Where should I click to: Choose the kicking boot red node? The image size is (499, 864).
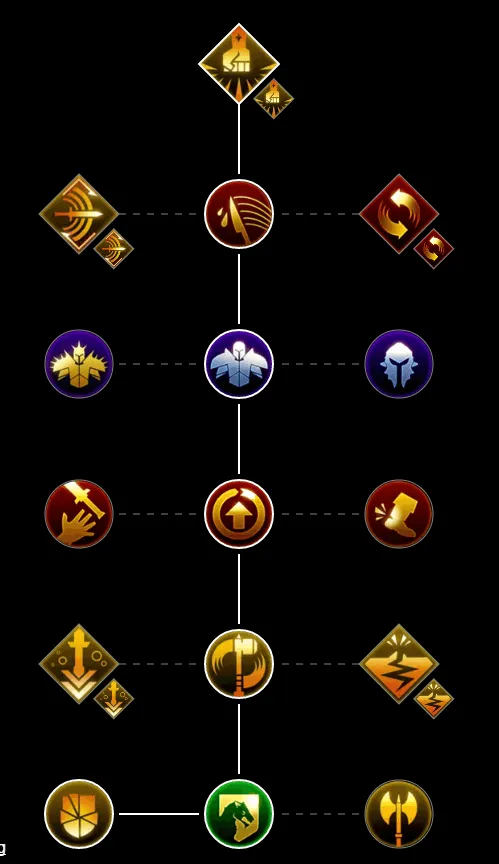click(399, 514)
